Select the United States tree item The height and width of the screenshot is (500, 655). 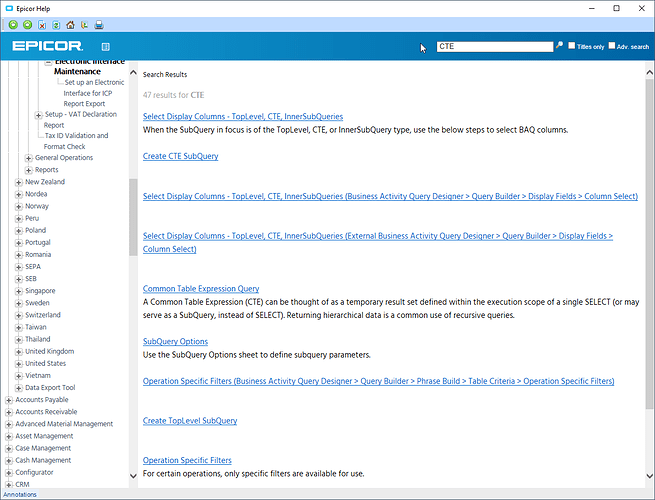46,363
